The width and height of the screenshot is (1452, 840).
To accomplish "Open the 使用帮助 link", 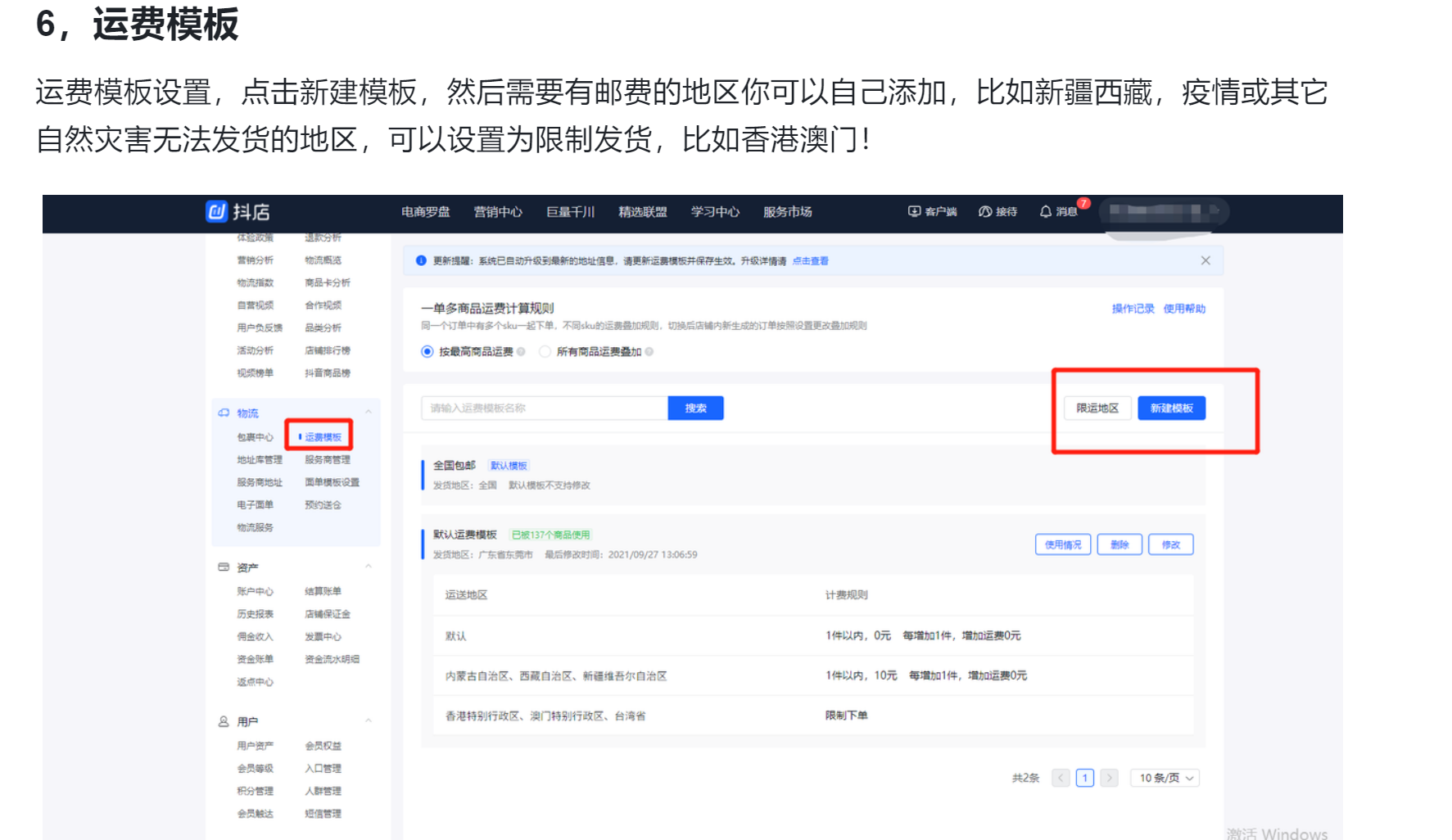I will point(1184,309).
